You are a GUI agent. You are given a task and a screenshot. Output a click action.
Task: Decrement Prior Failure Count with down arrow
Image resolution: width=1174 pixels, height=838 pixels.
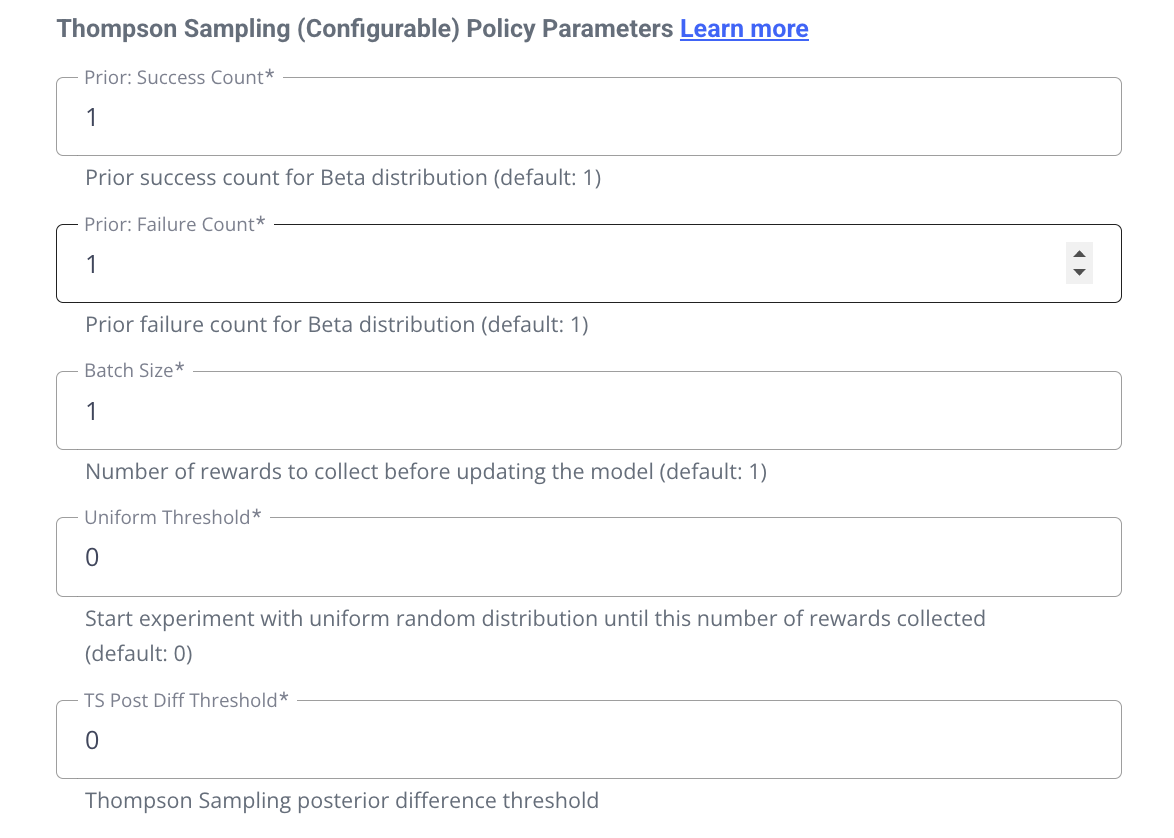[x=1079, y=273]
